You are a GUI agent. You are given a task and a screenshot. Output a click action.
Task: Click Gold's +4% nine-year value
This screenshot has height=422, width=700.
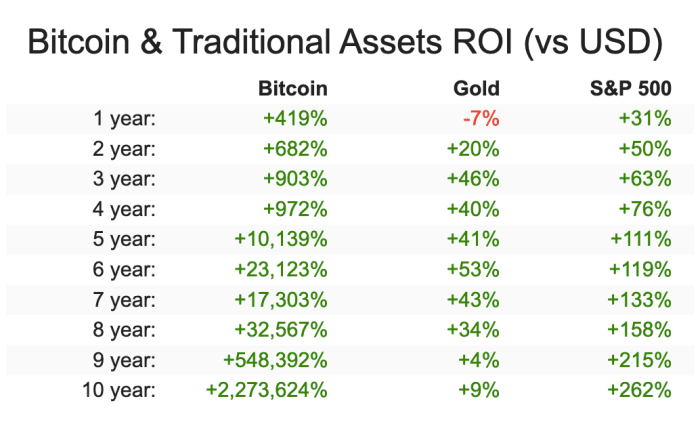tap(479, 359)
